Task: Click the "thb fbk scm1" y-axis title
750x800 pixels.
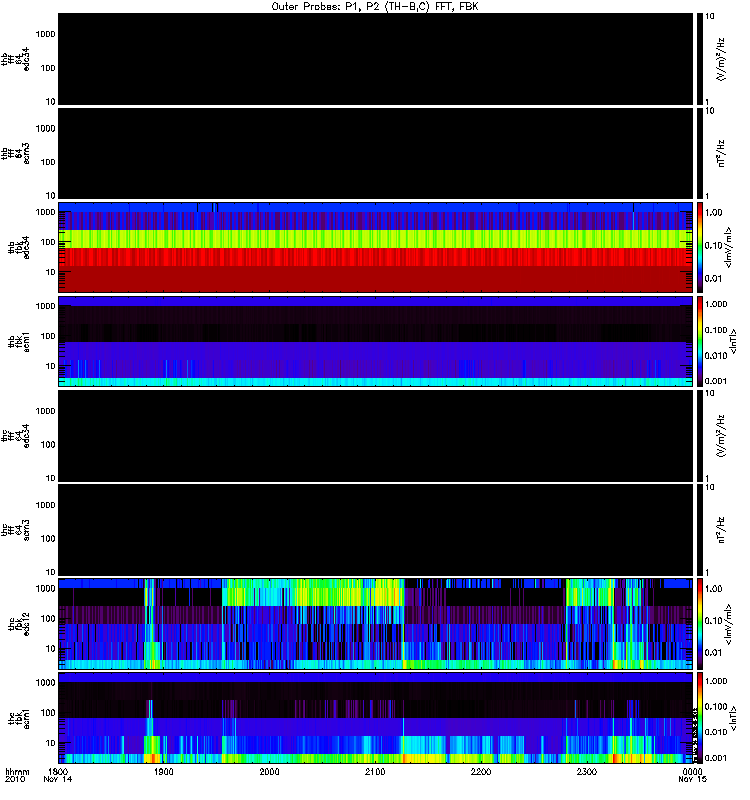Action: (x=19, y=341)
